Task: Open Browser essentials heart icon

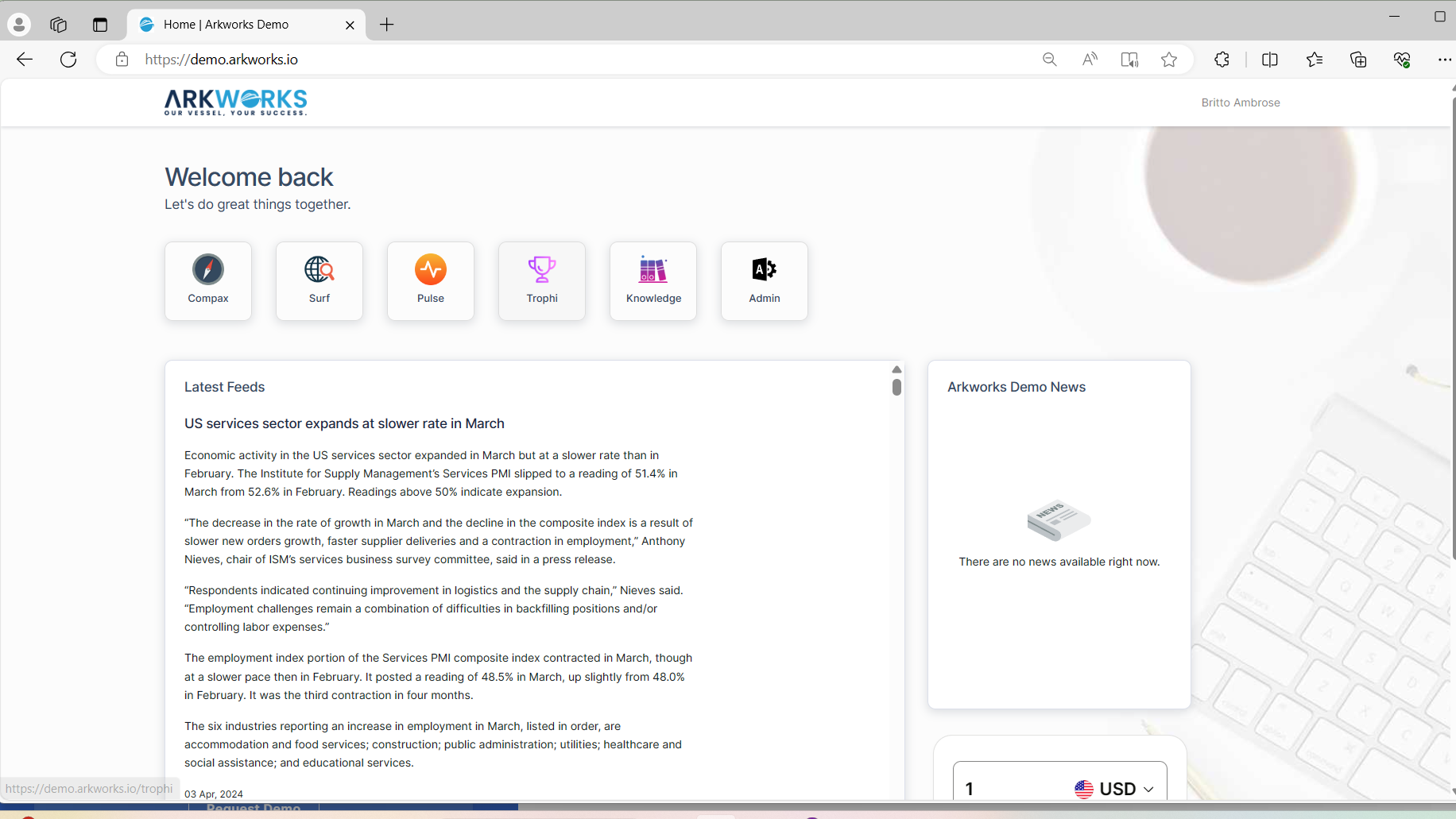Action: click(x=1402, y=60)
